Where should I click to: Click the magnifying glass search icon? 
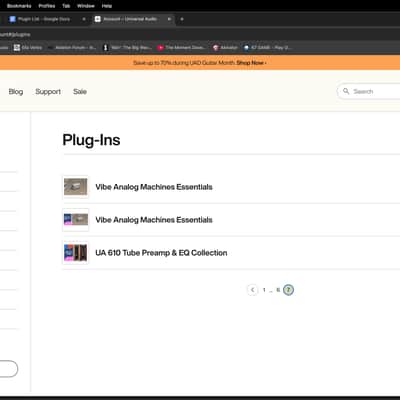346,91
